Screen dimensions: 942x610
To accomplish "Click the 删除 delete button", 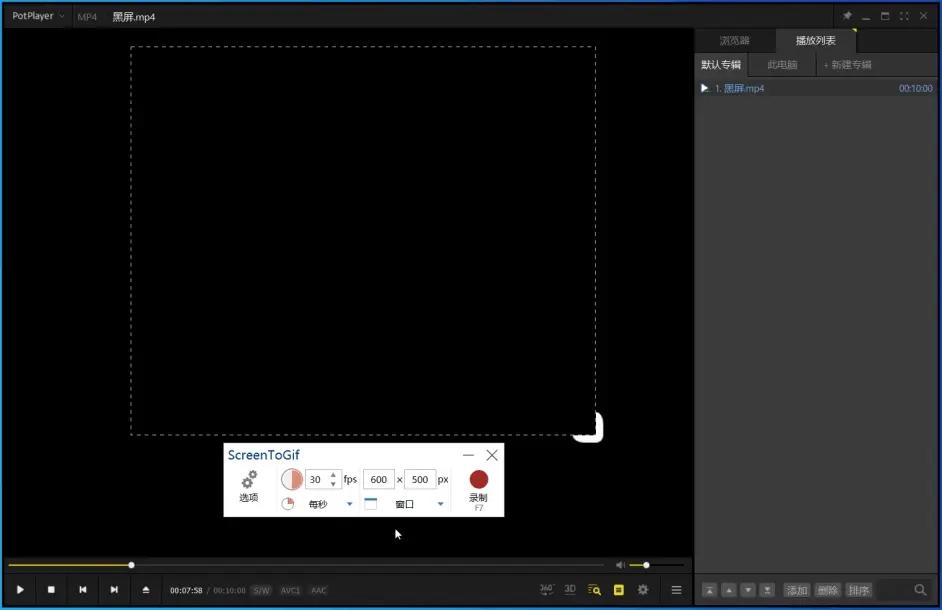I will (x=828, y=590).
